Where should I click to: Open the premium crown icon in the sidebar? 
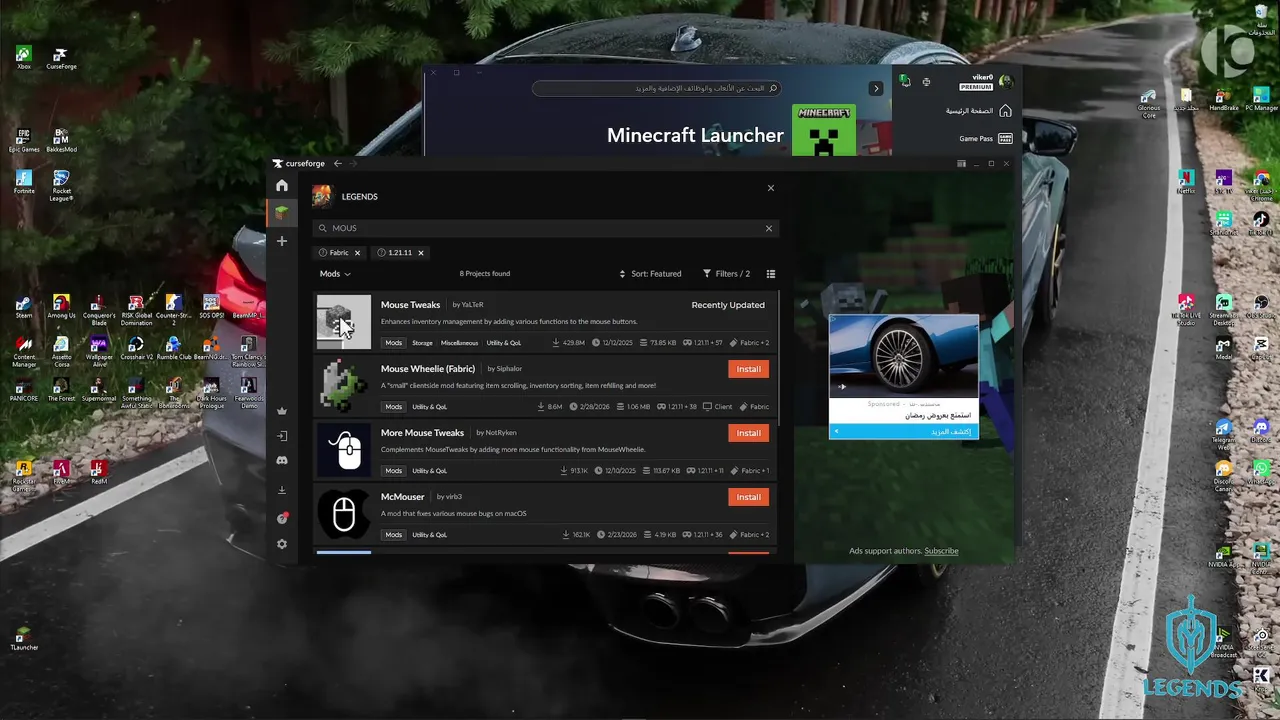282,411
